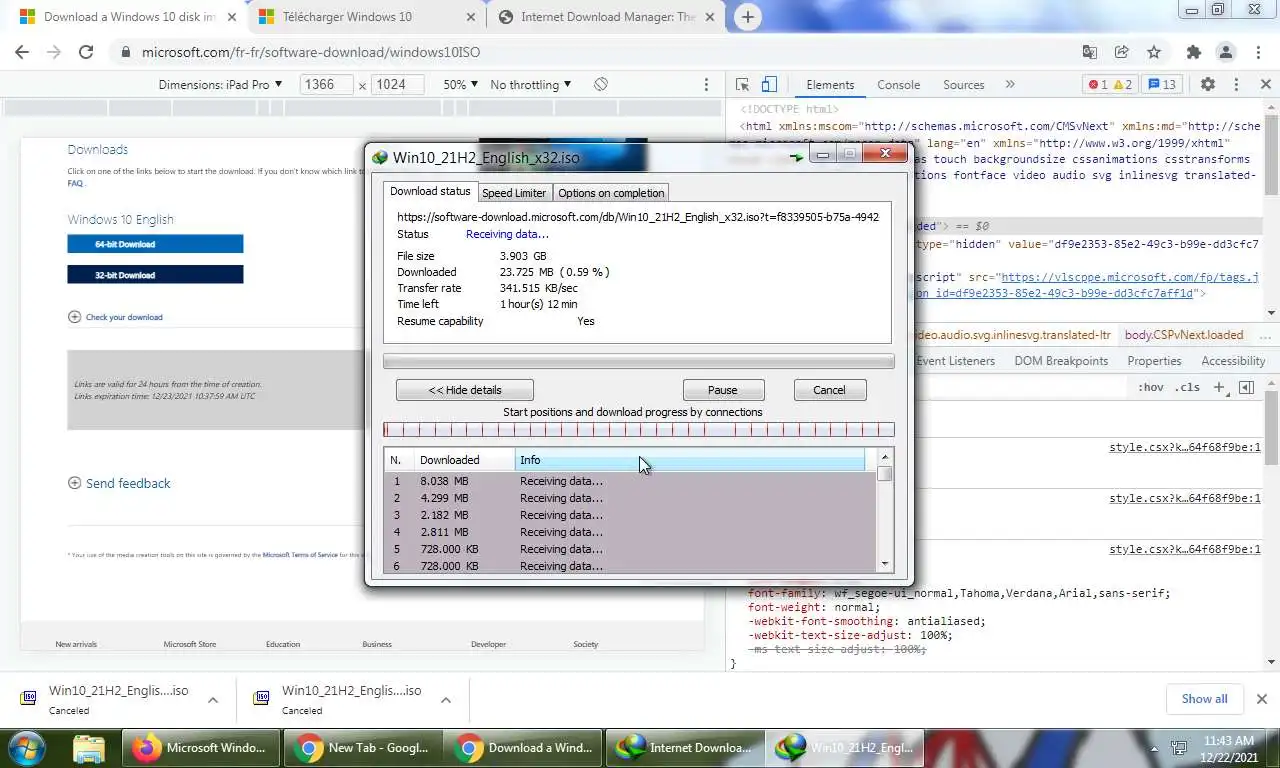Close the downloads bar
The image size is (1280, 768).
1261,699
